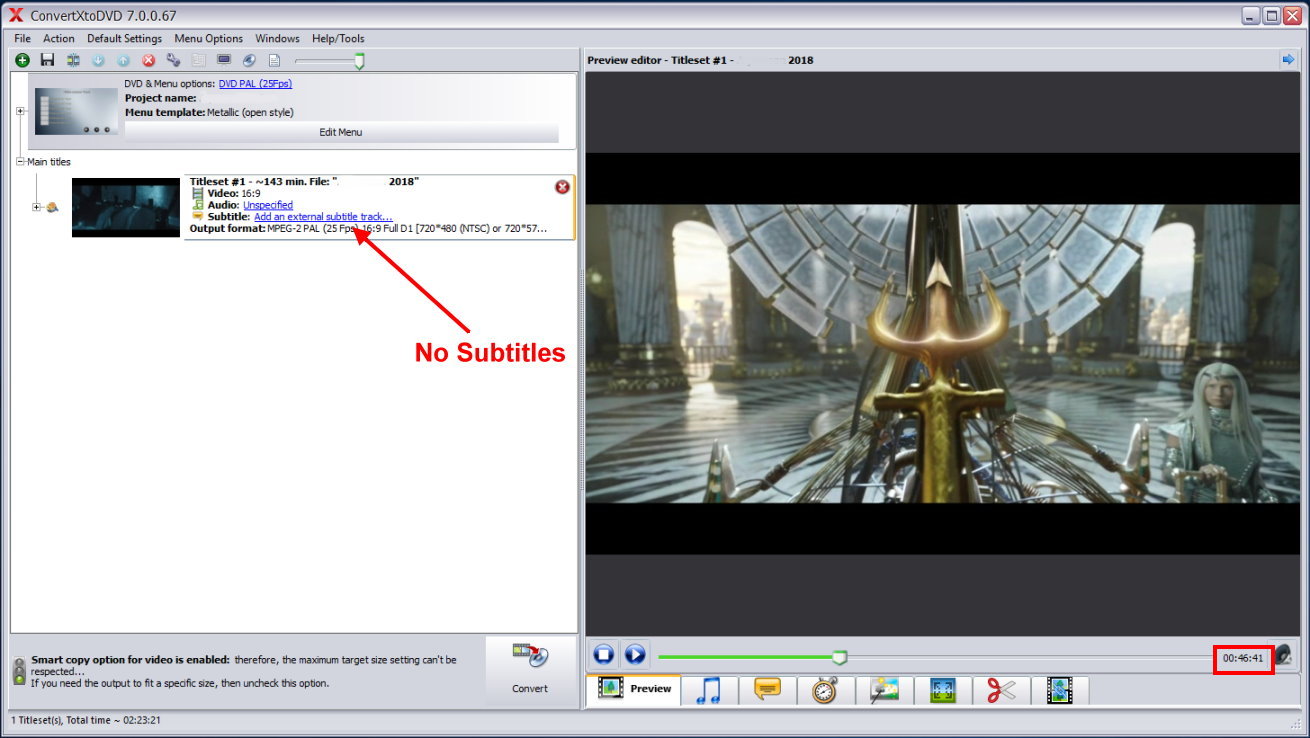
Task: Click the volume speaker icon by timecode
Action: click(x=1282, y=656)
